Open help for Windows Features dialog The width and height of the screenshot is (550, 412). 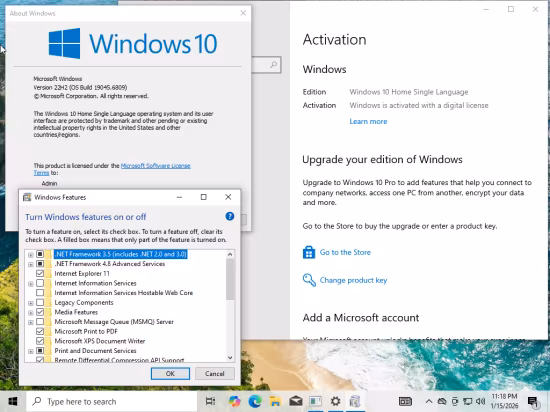click(x=230, y=216)
